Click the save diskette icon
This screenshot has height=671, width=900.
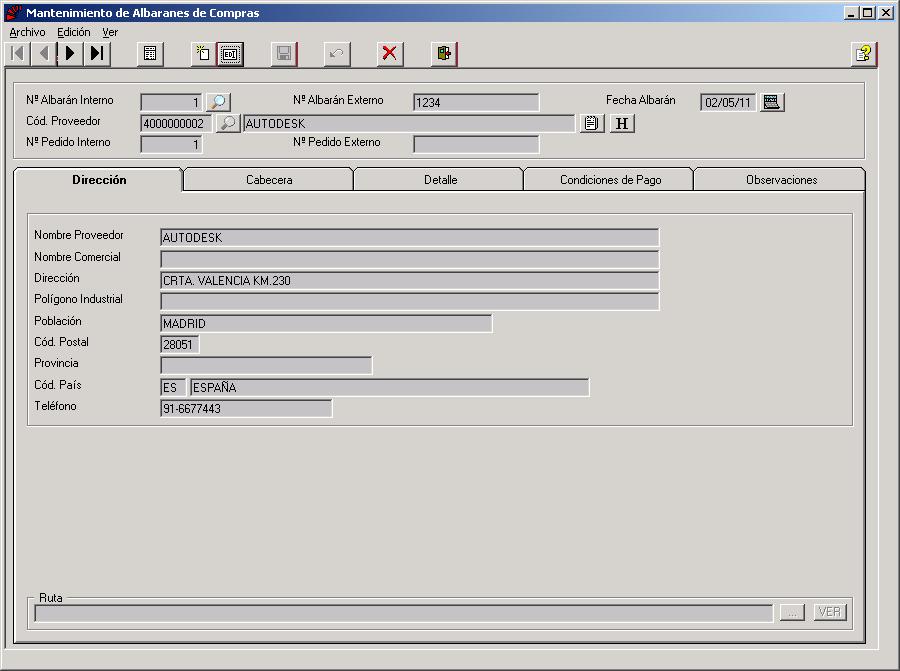tap(284, 54)
